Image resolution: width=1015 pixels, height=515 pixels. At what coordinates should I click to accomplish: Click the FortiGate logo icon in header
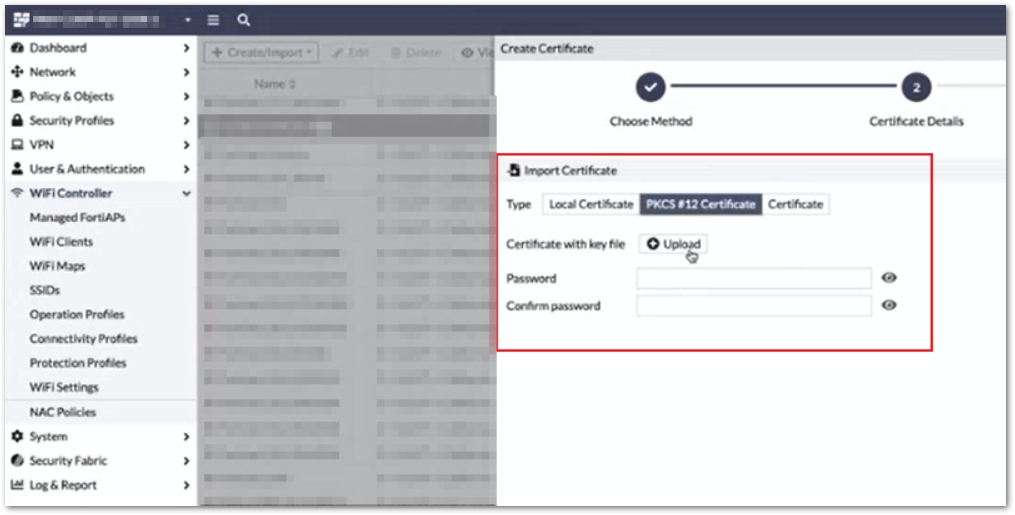[x=21, y=20]
